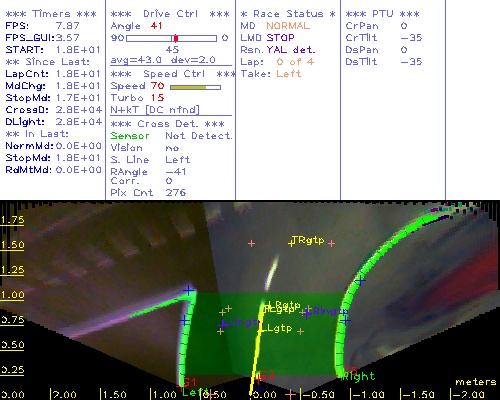Click the blue LLngtp cross marker
This screenshot has height=400, width=500.
[x=223, y=323]
